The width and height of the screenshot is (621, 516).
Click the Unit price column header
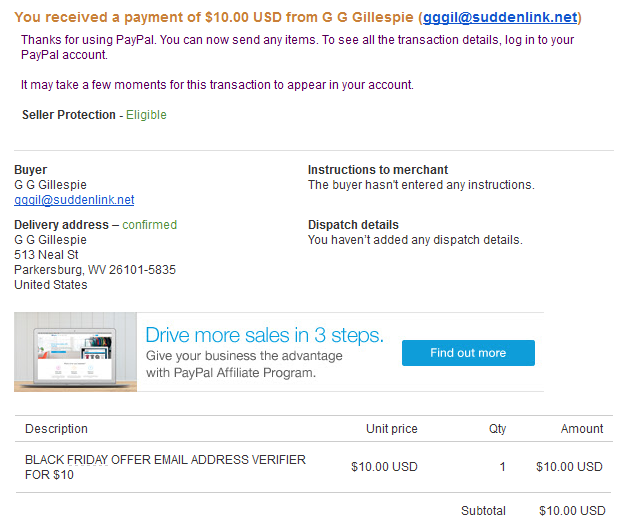click(392, 428)
